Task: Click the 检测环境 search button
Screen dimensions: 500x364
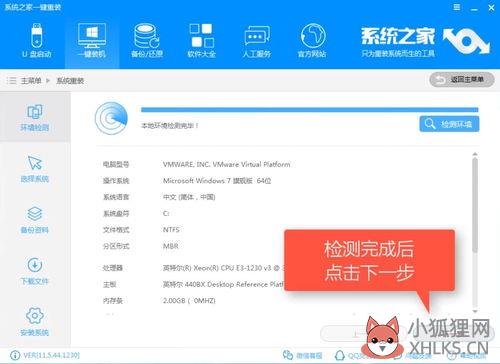Action: [449, 124]
